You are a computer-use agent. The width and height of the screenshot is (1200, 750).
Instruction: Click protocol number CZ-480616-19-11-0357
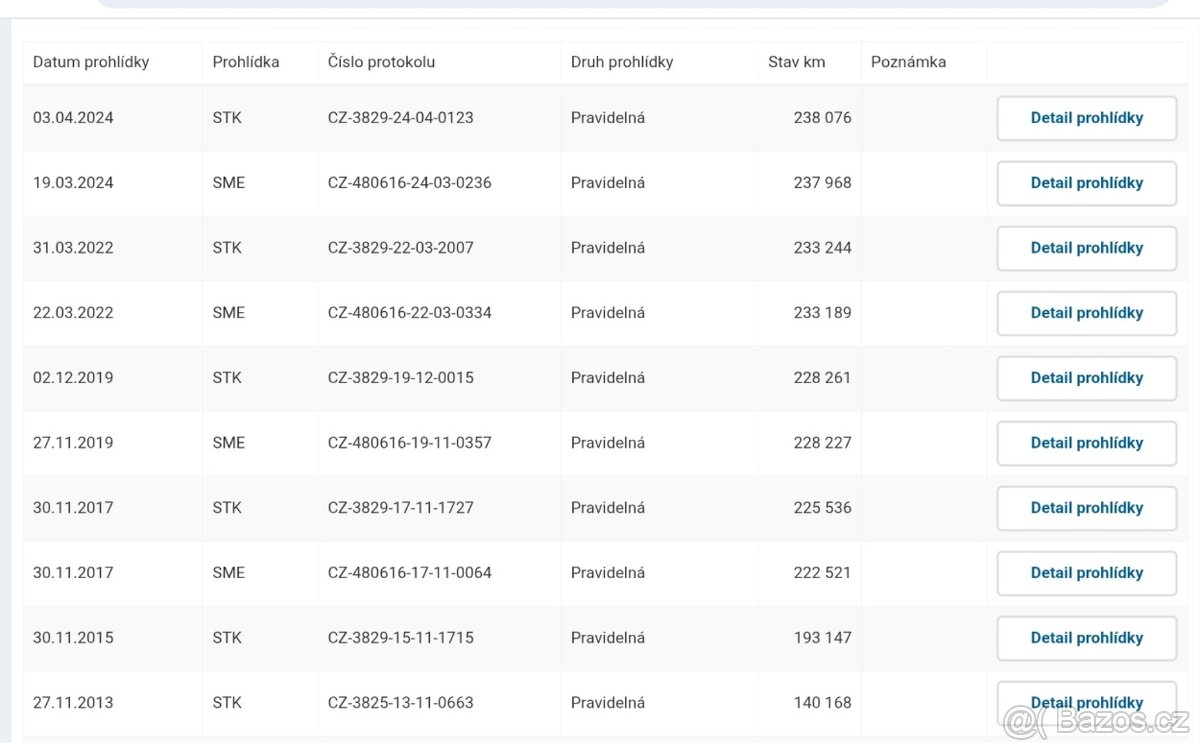click(x=410, y=443)
